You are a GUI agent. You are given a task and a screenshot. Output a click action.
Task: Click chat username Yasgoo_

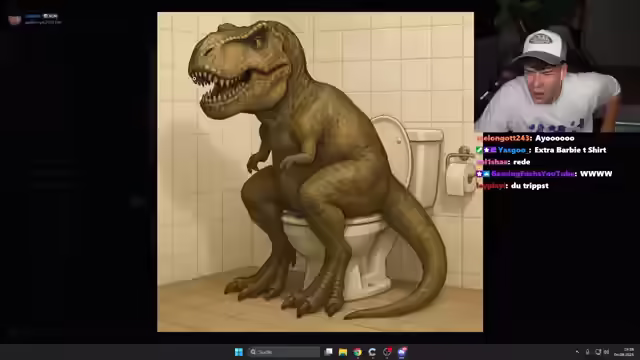point(512,150)
